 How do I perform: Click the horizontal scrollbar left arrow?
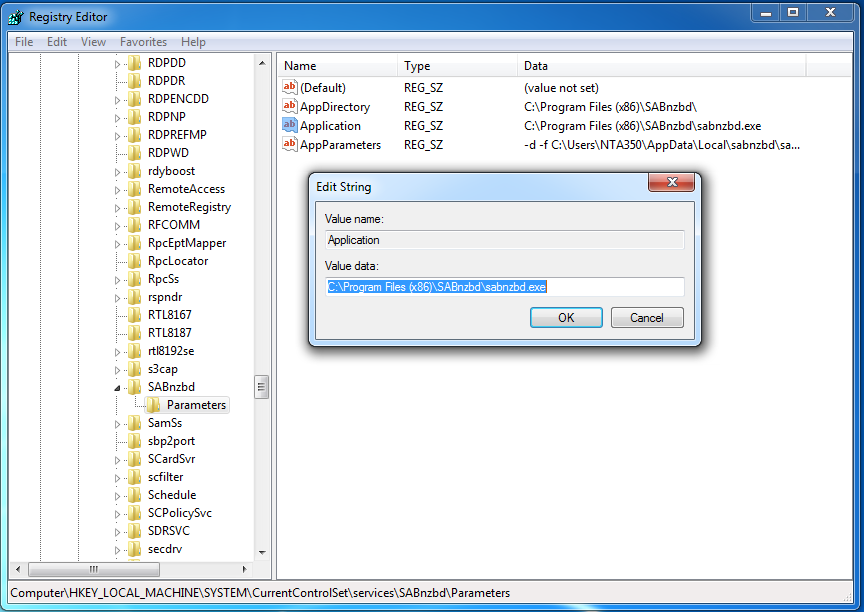pyautogui.click(x=18, y=569)
